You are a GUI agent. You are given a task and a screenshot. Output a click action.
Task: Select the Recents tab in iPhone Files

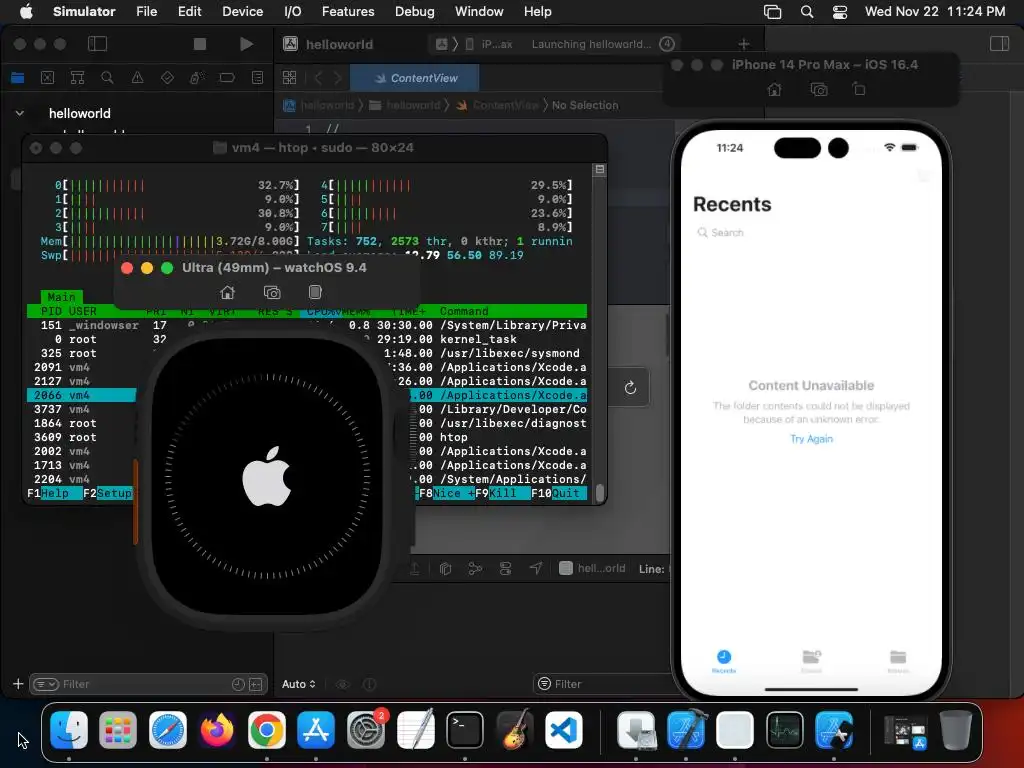(724, 661)
